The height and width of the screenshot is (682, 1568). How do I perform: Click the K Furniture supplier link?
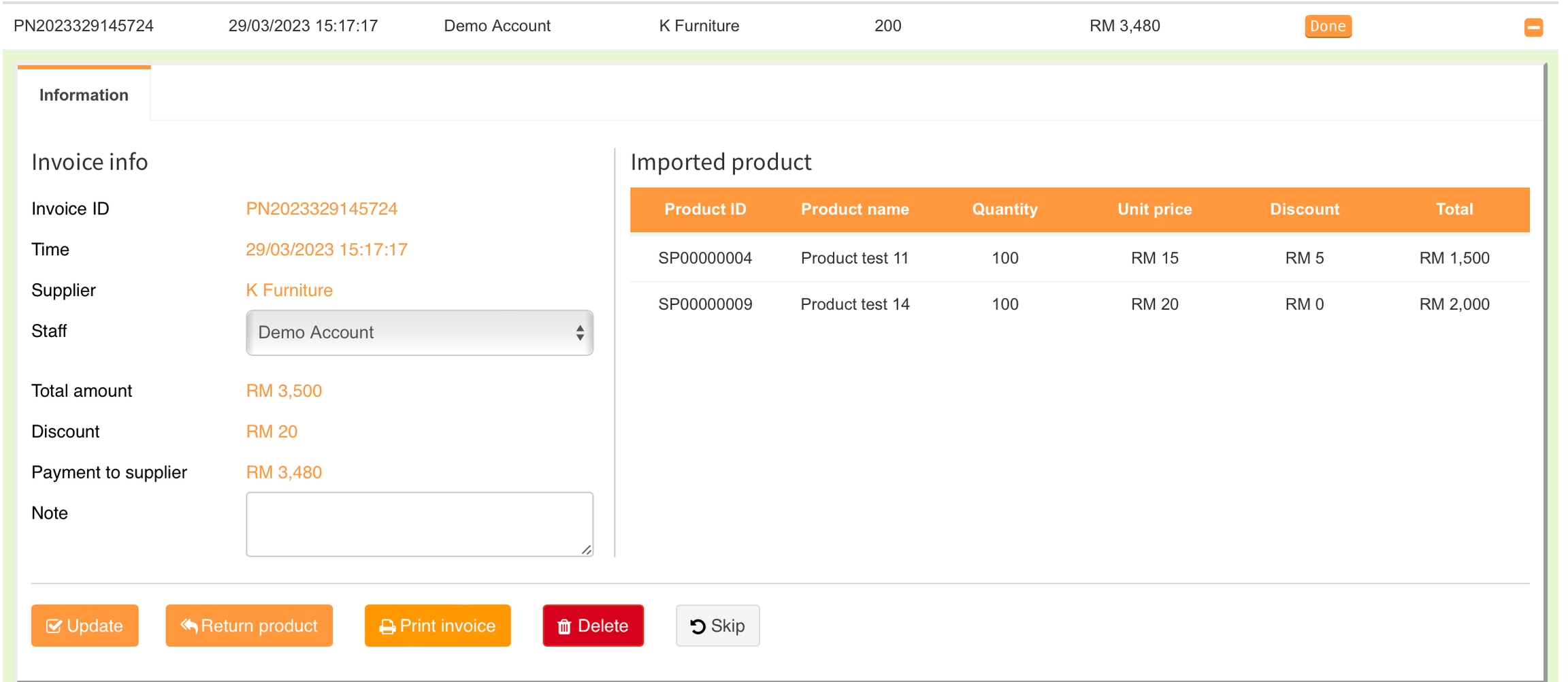289,291
